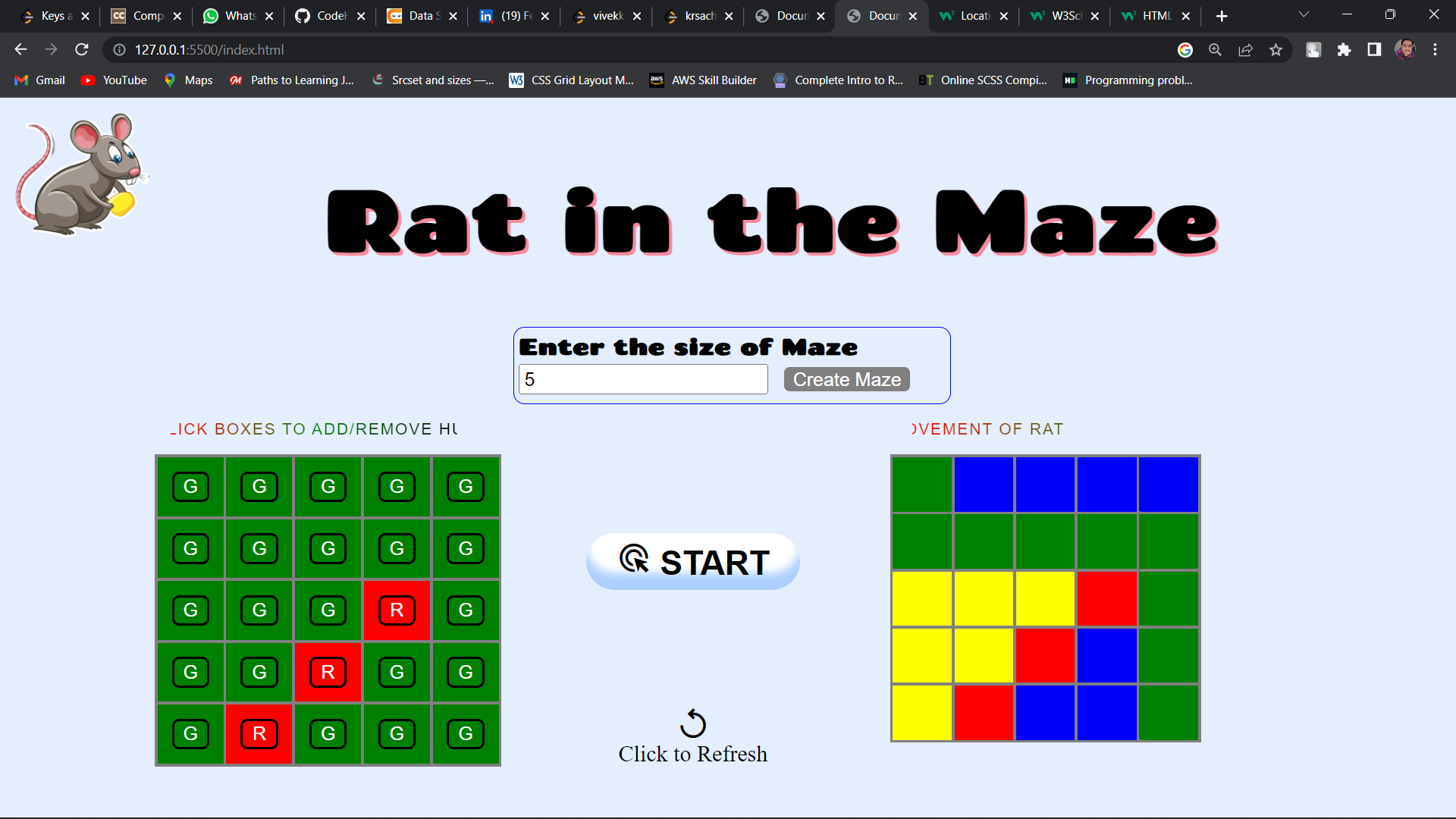
Task: Toggle a hurdle on the top-left G cell
Action: pos(190,486)
